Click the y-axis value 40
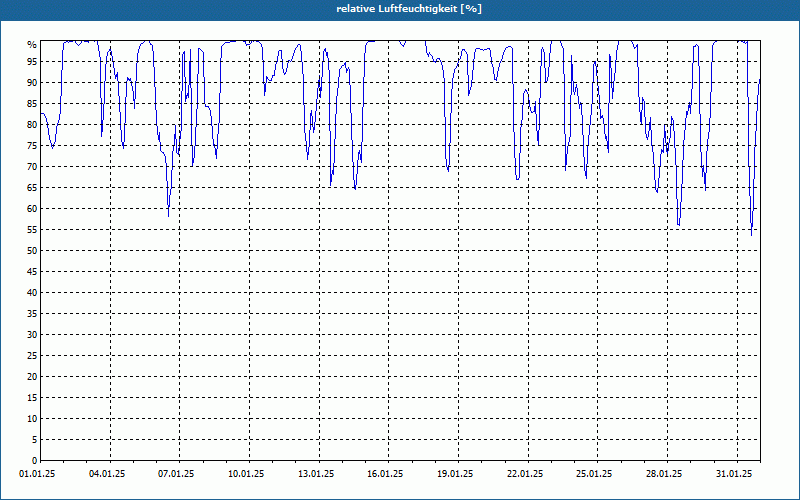The width and height of the screenshot is (800, 500). coord(32,293)
